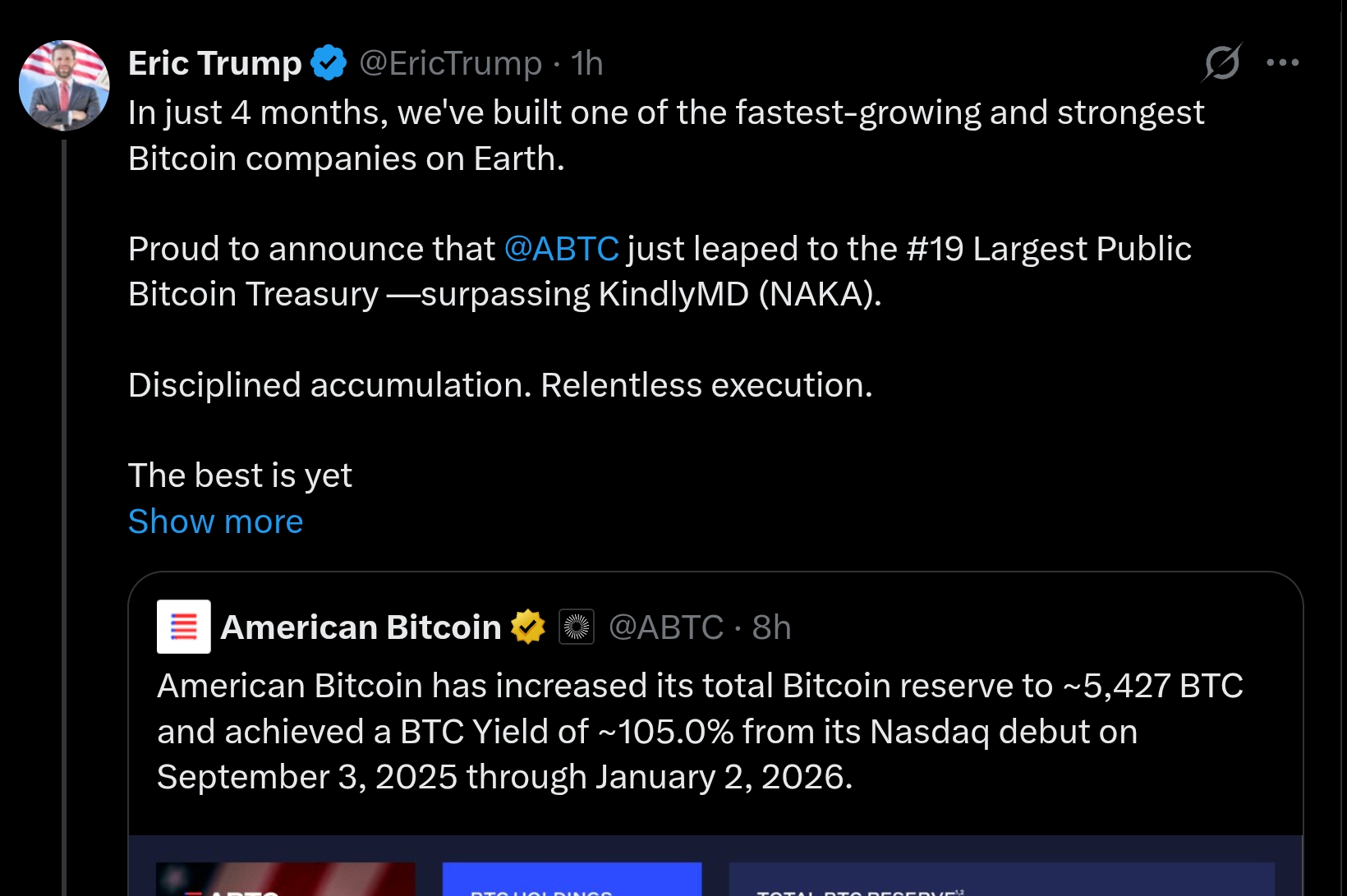Click the Eric Trump display name
1347x896 pixels.
215,63
